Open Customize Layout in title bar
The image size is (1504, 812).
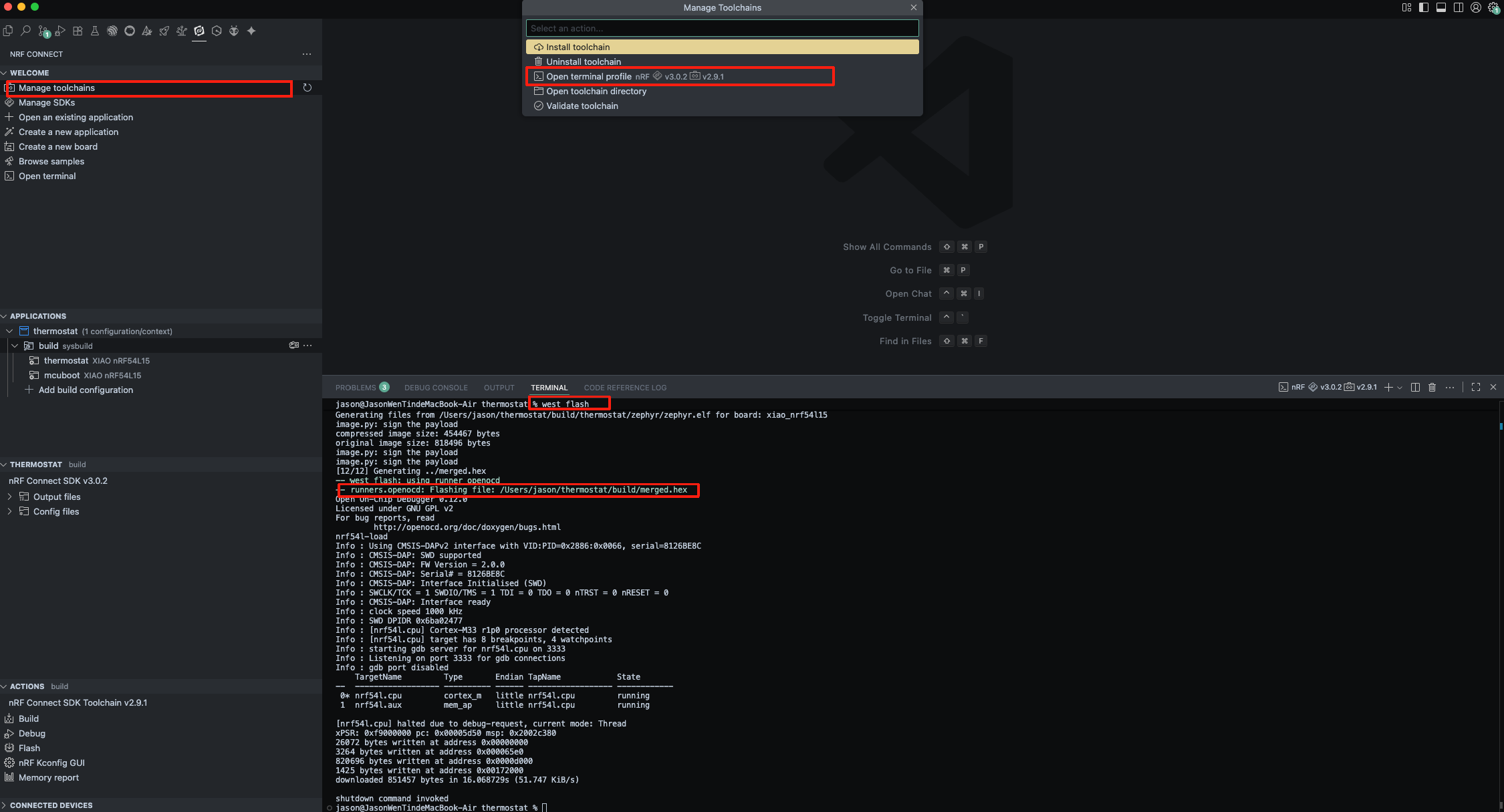(x=1406, y=7)
